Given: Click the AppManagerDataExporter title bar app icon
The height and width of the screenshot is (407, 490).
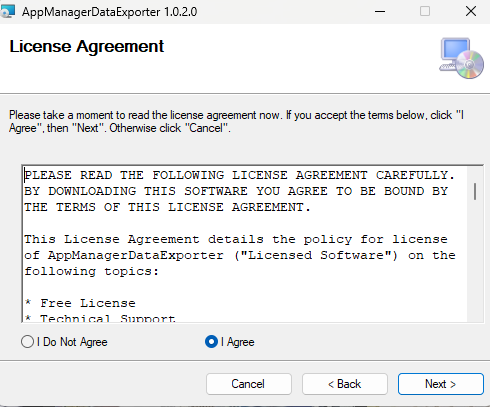Looking at the screenshot, I should tap(8, 11).
